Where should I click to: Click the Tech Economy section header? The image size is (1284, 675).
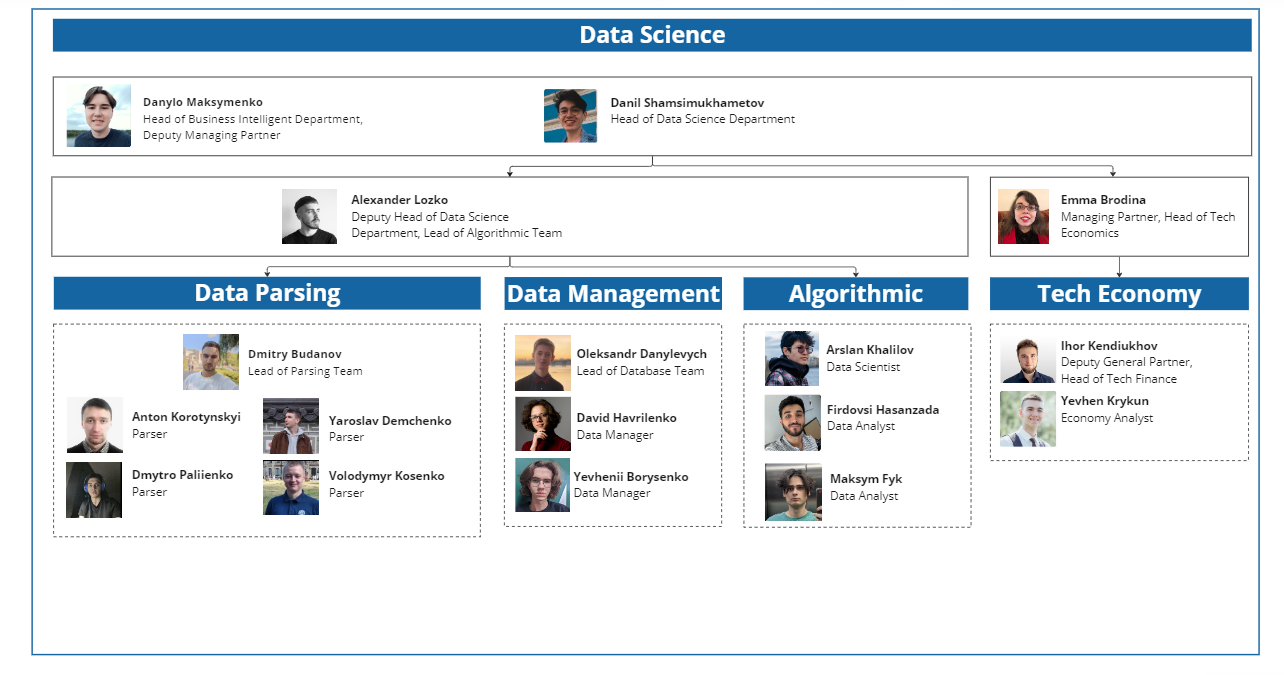pyautogui.click(x=1119, y=294)
